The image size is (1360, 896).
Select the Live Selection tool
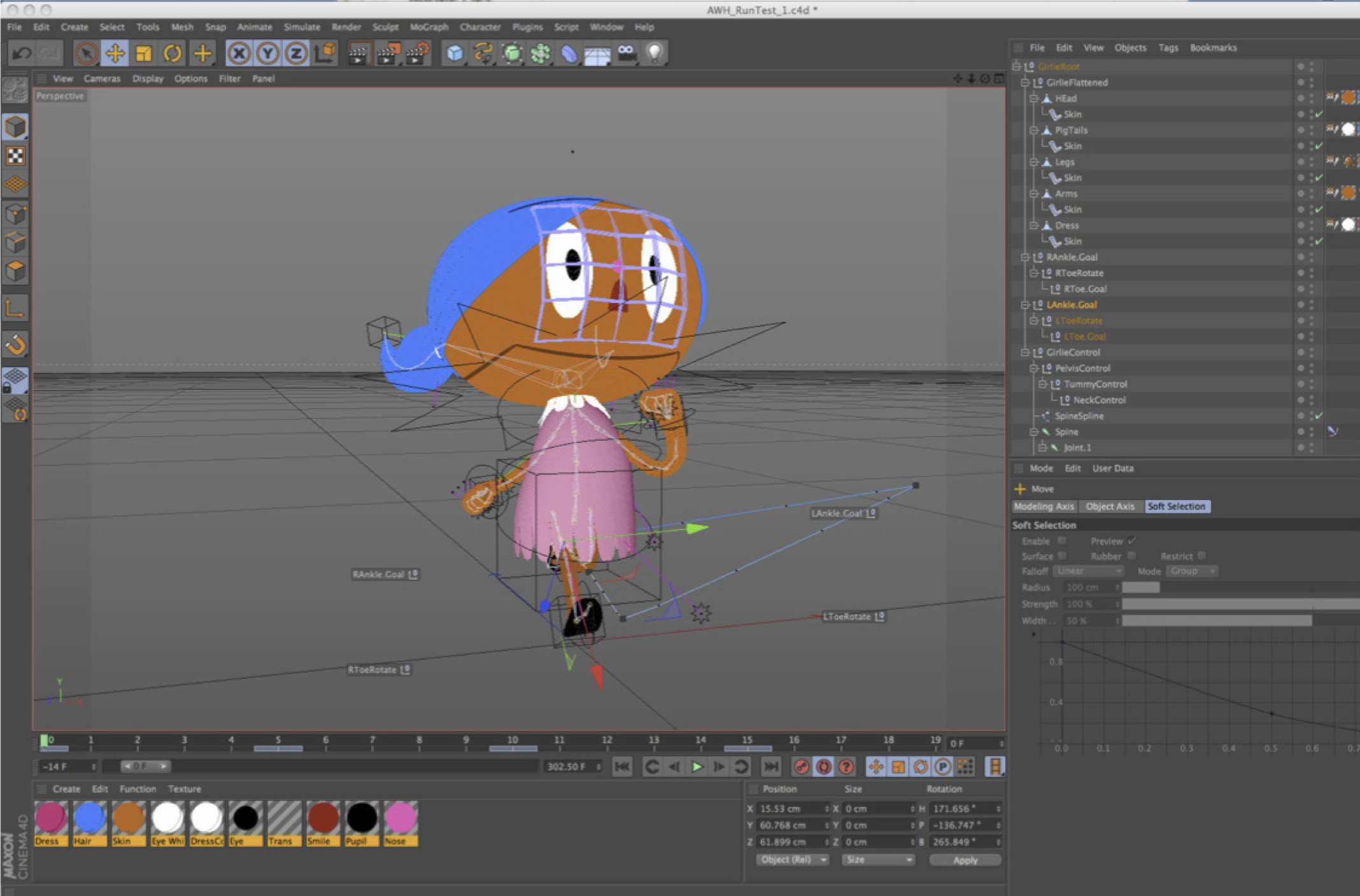tap(86, 53)
